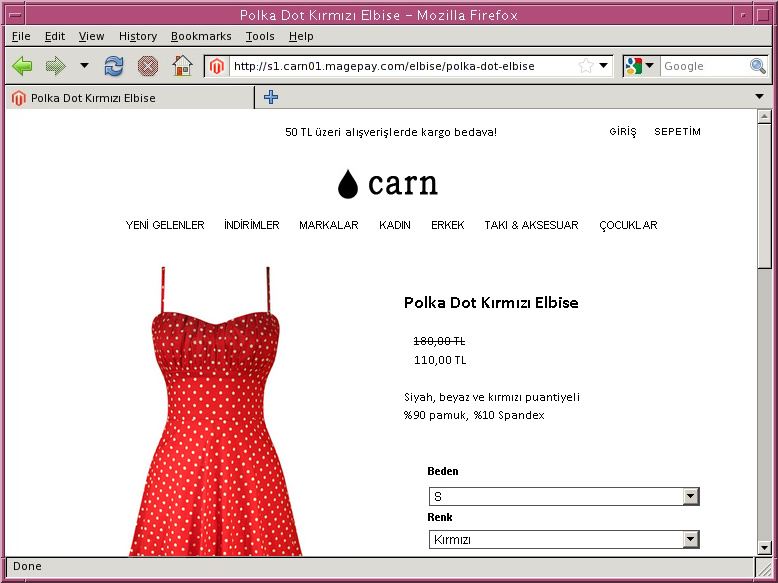The width and height of the screenshot is (778, 583).
Task: Click the forward navigation arrow
Action: (x=56, y=66)
